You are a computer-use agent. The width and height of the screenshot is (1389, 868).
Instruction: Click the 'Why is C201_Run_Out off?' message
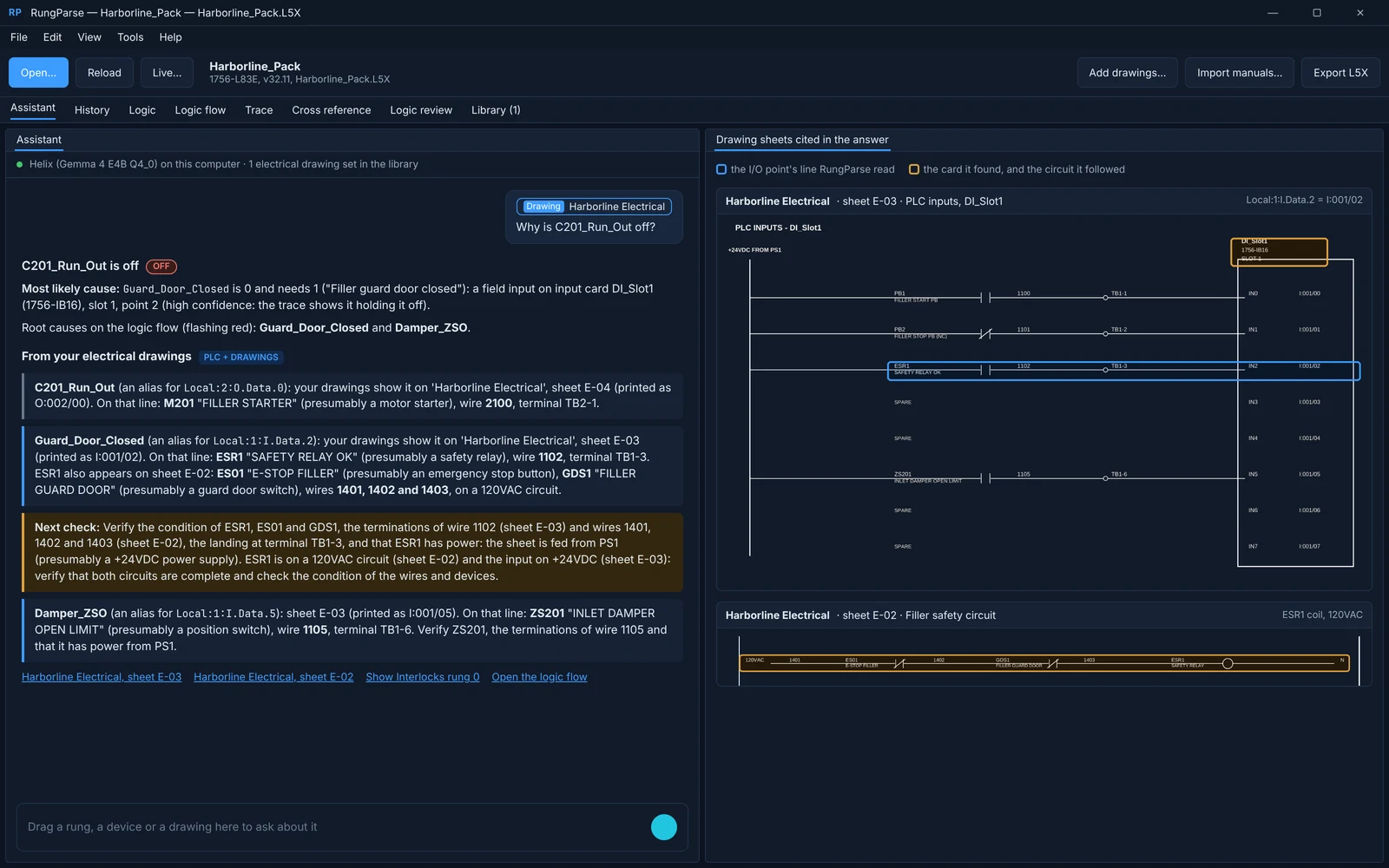click(x=586, y=227)
